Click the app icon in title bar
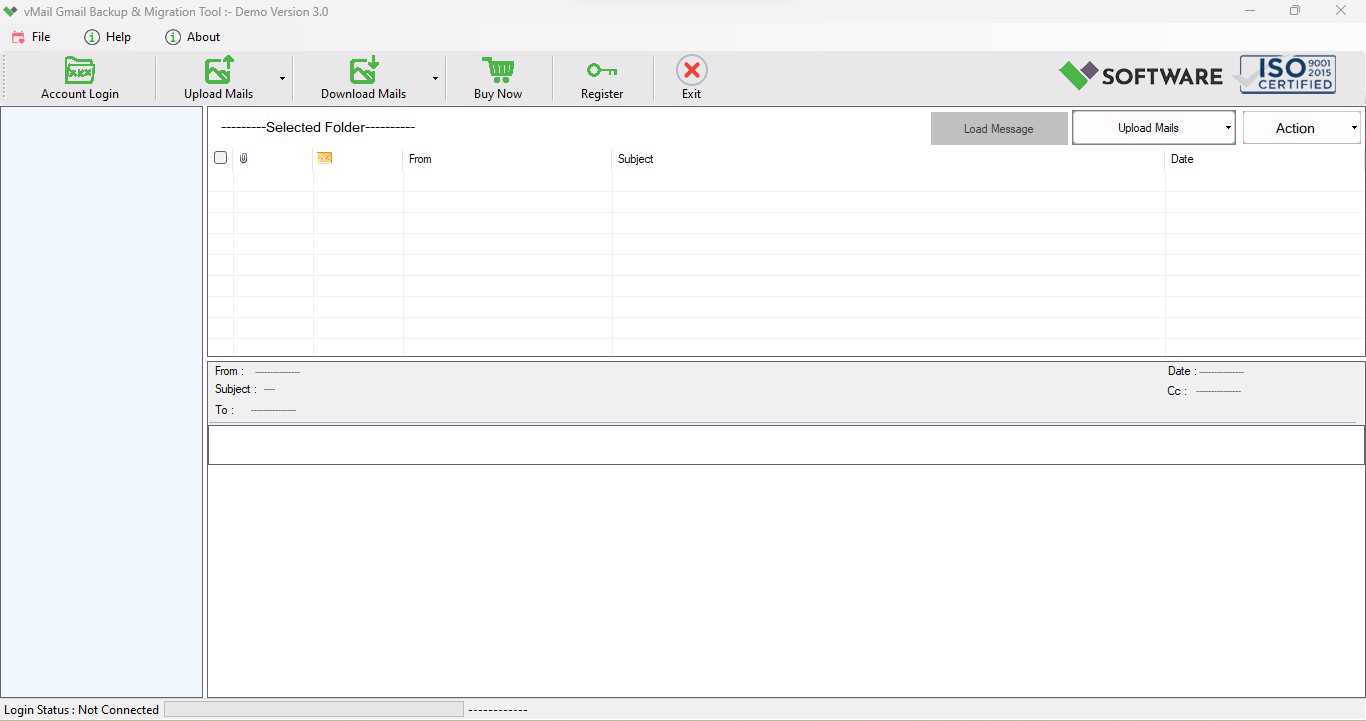The height and width of the screenshot is (721, 1366). click(11, 11)
